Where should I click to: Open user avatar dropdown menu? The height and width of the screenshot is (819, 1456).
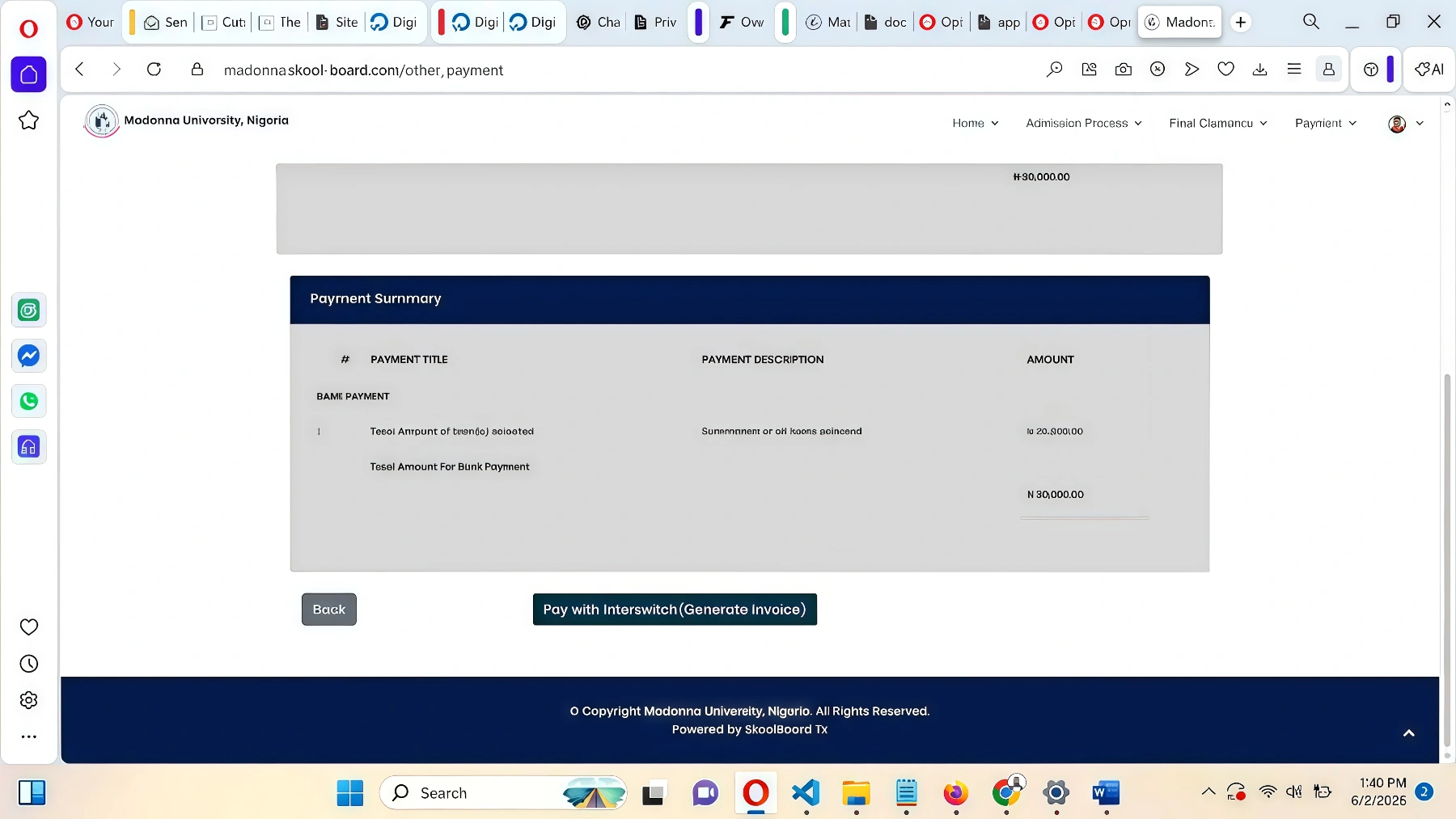[x=1406, y=124]
